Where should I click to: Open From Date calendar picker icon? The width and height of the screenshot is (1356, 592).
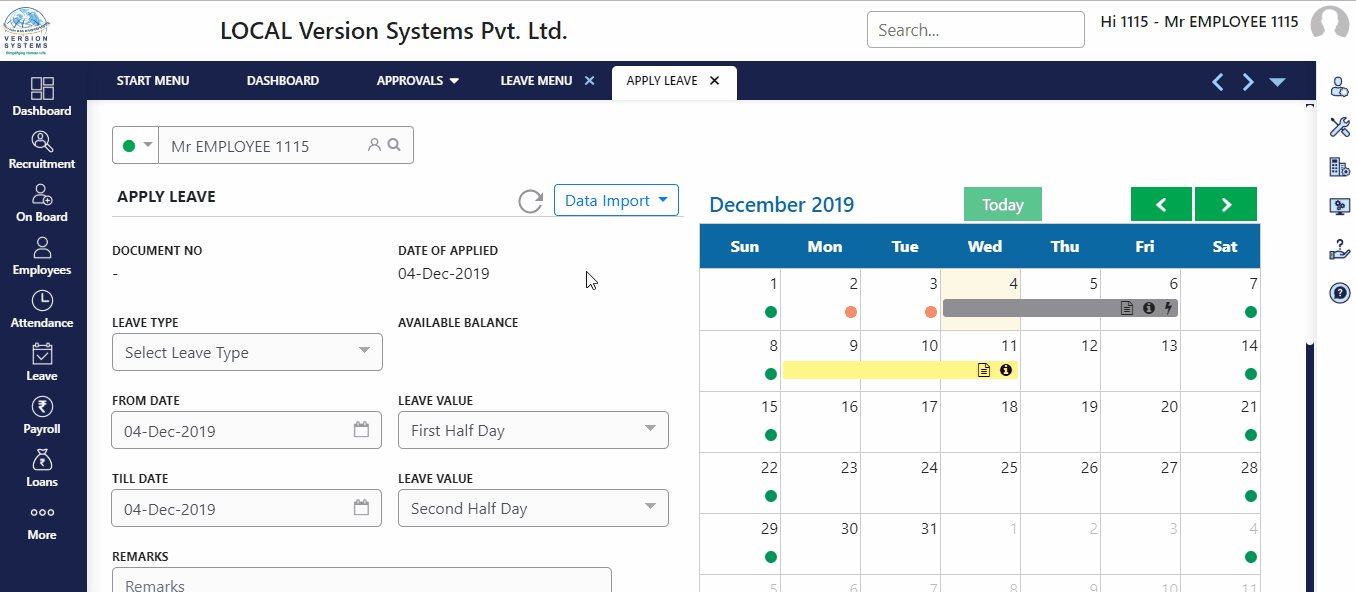(361, 430)
